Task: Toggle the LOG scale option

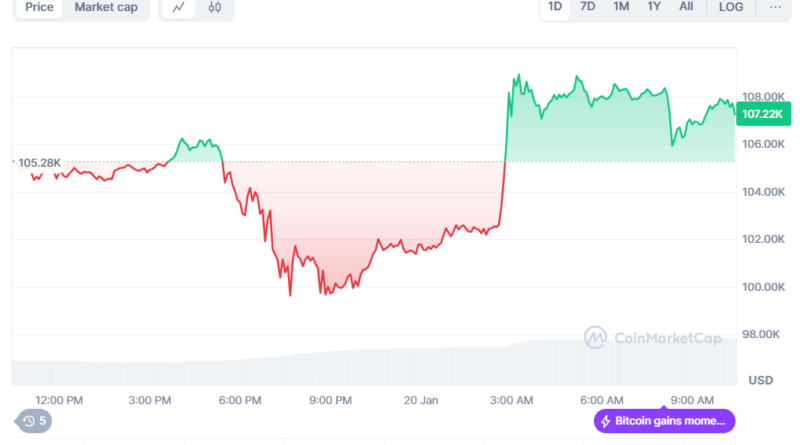Action: tap(731, 7)
